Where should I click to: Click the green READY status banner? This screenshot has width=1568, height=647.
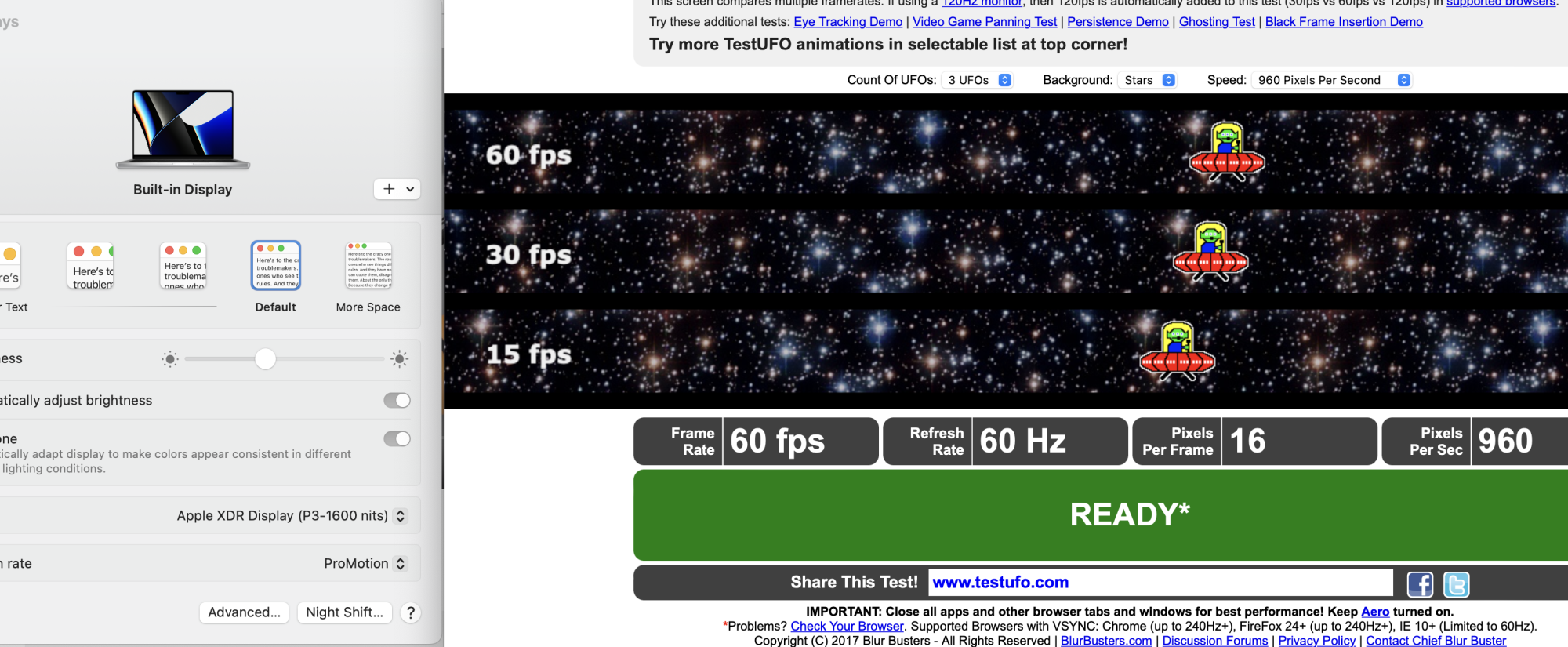1101,515
